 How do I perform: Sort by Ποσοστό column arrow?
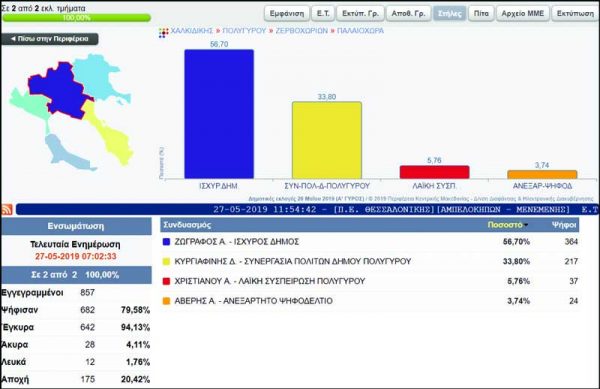tap(526, 225)
